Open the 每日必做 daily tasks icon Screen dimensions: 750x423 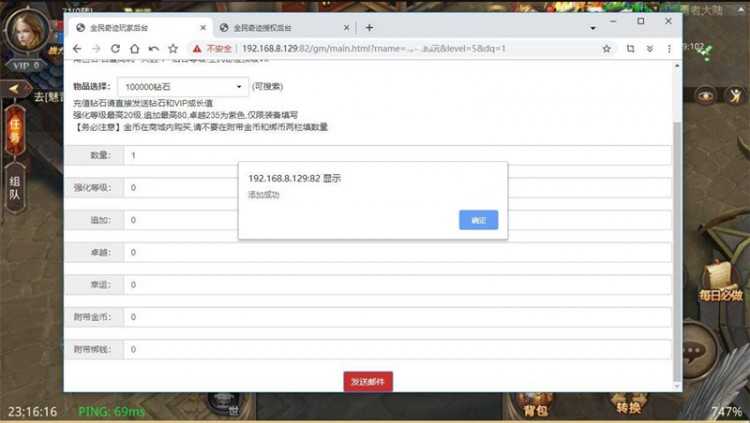click(x=720, y=282)
